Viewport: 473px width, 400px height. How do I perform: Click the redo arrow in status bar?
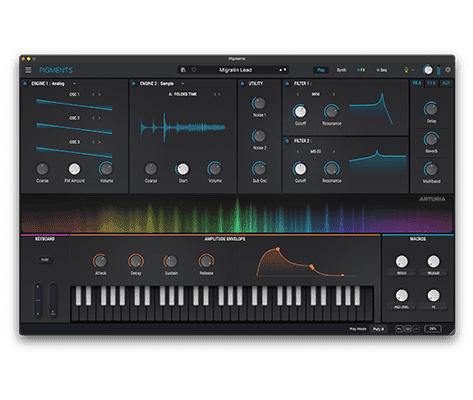416,329
